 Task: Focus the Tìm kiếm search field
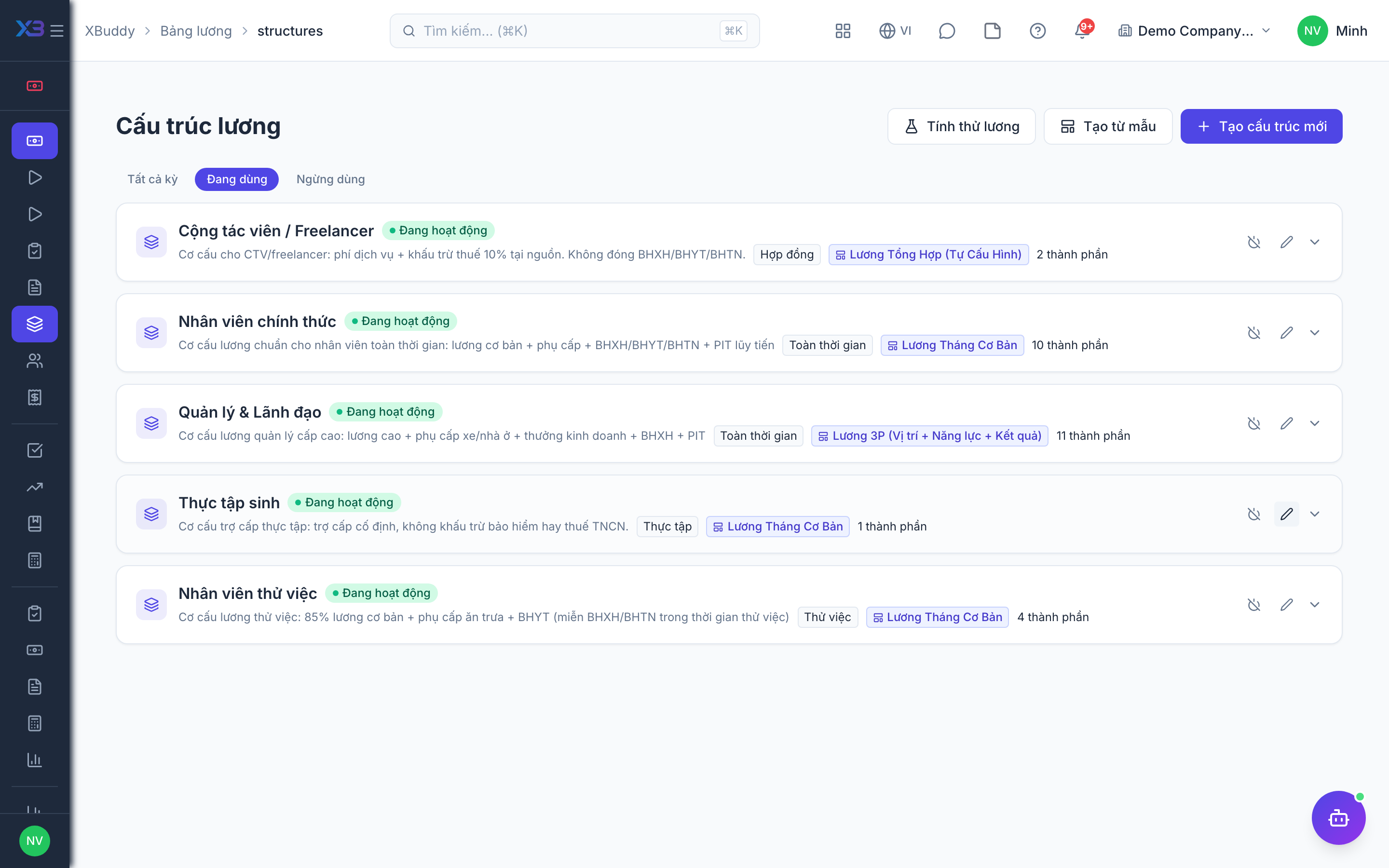click(574, 31)
